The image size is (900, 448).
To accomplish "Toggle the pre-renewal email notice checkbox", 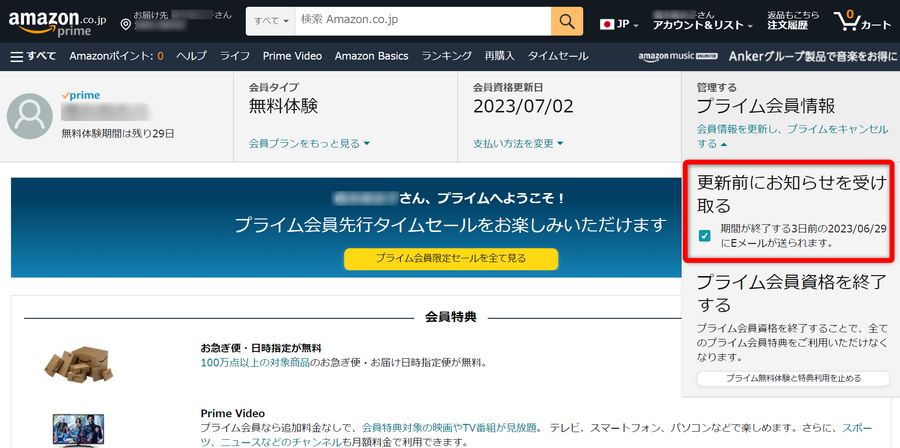I will coord(704,236).
